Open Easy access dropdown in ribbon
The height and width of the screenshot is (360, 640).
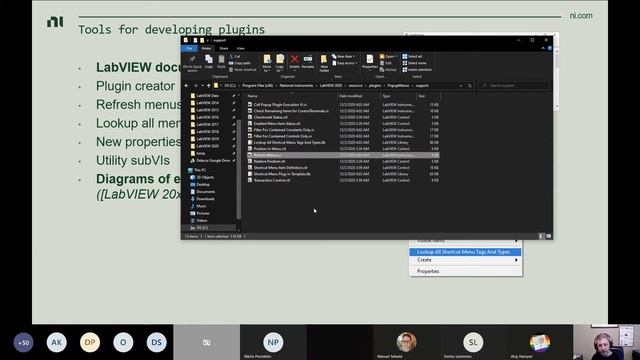click(345, 63)
